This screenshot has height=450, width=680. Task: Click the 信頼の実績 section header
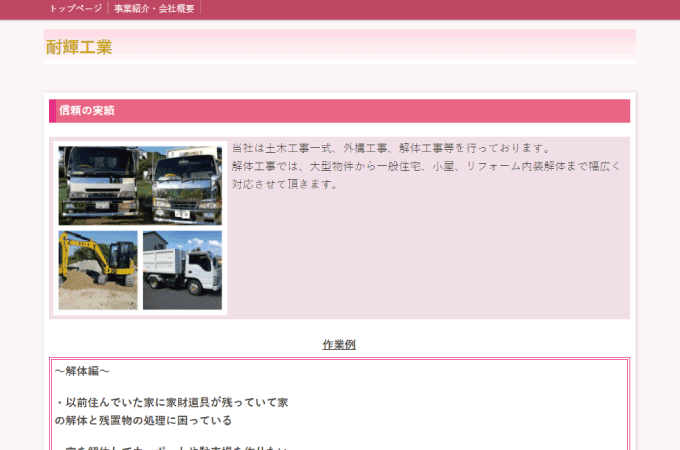tap(86, 110)
